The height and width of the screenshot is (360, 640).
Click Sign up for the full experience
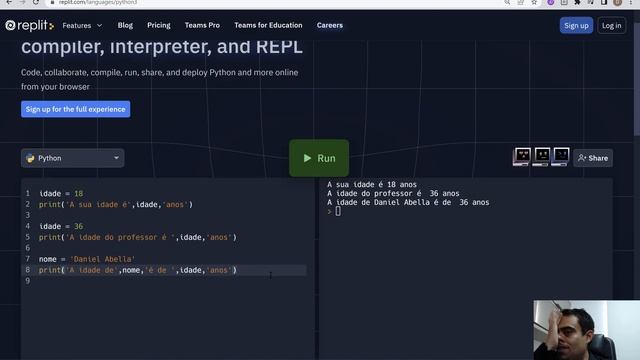76,109
